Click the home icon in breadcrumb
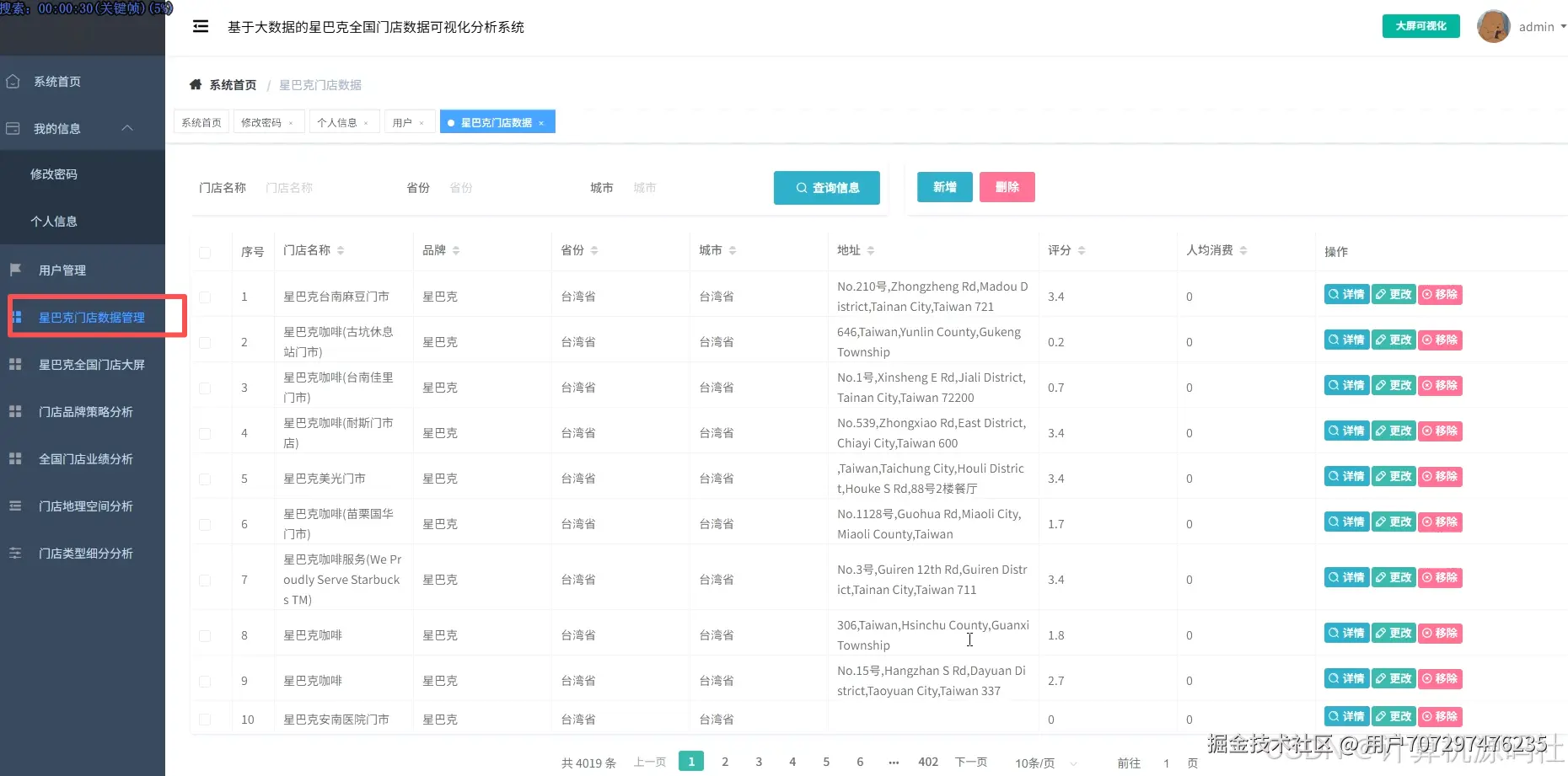 tap(196, 84)
